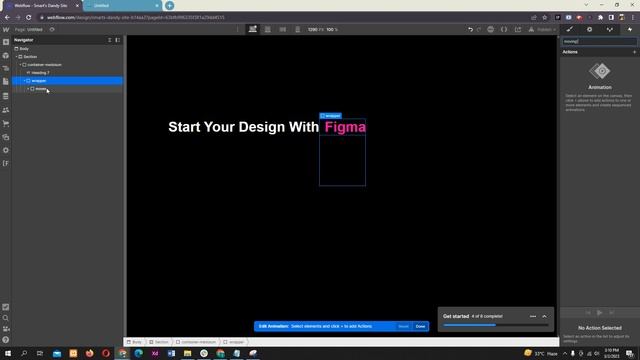Viewport: 640px width, 360px height.
Task: Pin the Navigator panel
Action: click(x=118, y=40)
